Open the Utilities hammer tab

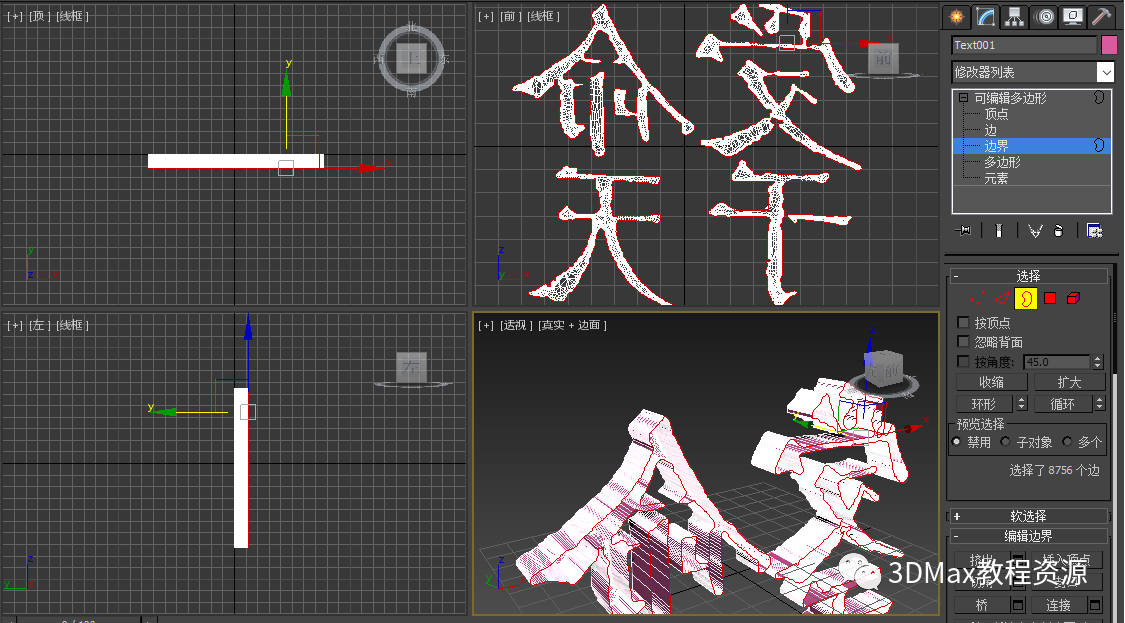(x=1101, y=17)
